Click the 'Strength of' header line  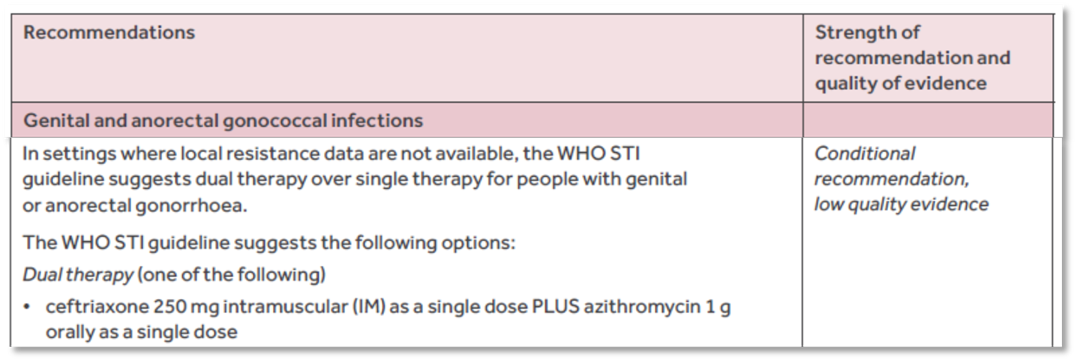tap(867, 32)
